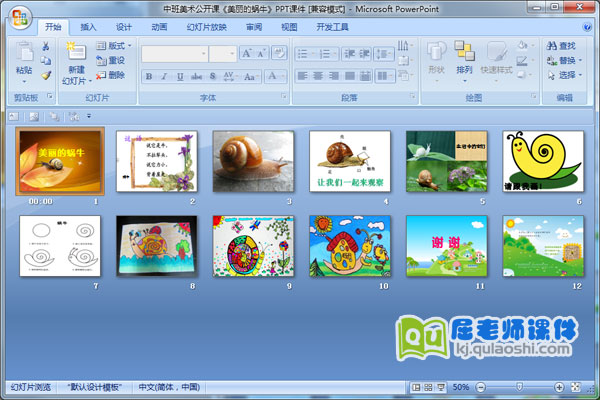Switch to the Slide Show tab
Viewport: 600px width, 400px height.
207,27
